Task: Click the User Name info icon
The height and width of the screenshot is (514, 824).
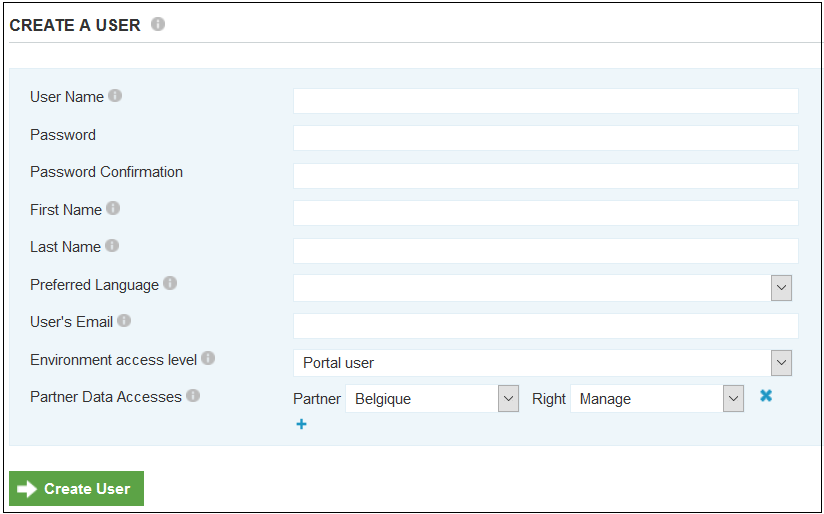Action: (x=115, y=96)
